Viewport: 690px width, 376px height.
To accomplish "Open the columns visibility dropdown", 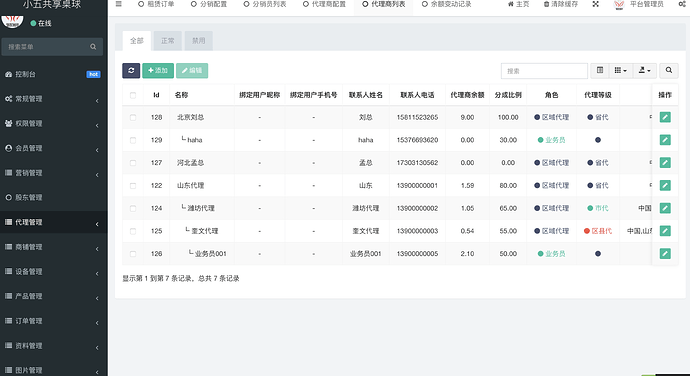I will pyautogui.click(x=620, y=70).
